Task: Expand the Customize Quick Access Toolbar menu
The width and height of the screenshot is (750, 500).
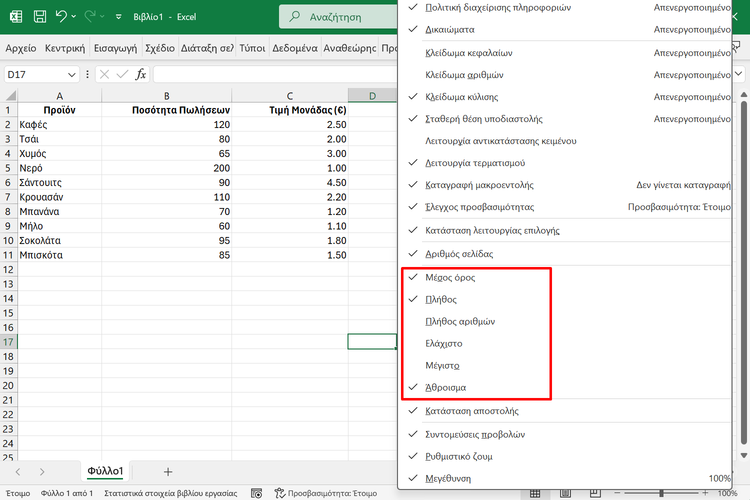Action: pos(118,17)
